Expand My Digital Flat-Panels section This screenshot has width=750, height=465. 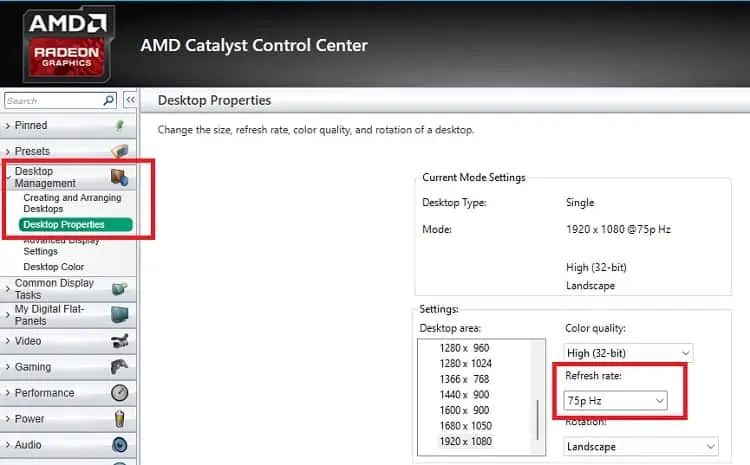(68, 315)
